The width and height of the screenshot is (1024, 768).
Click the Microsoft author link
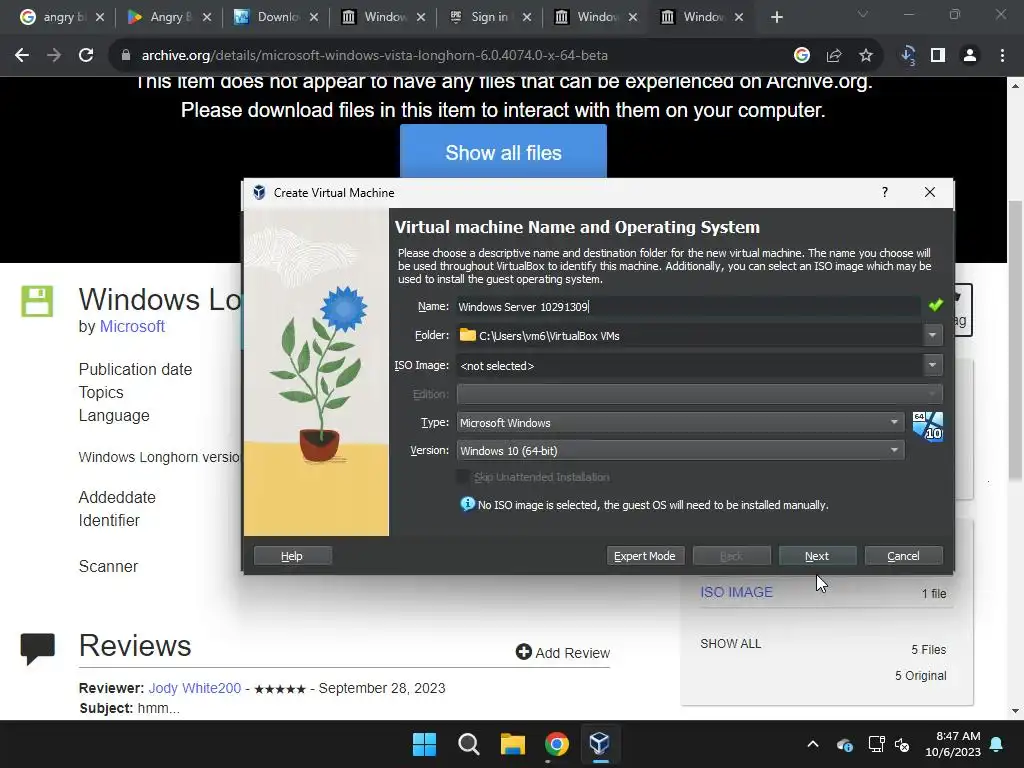(132, 326)
